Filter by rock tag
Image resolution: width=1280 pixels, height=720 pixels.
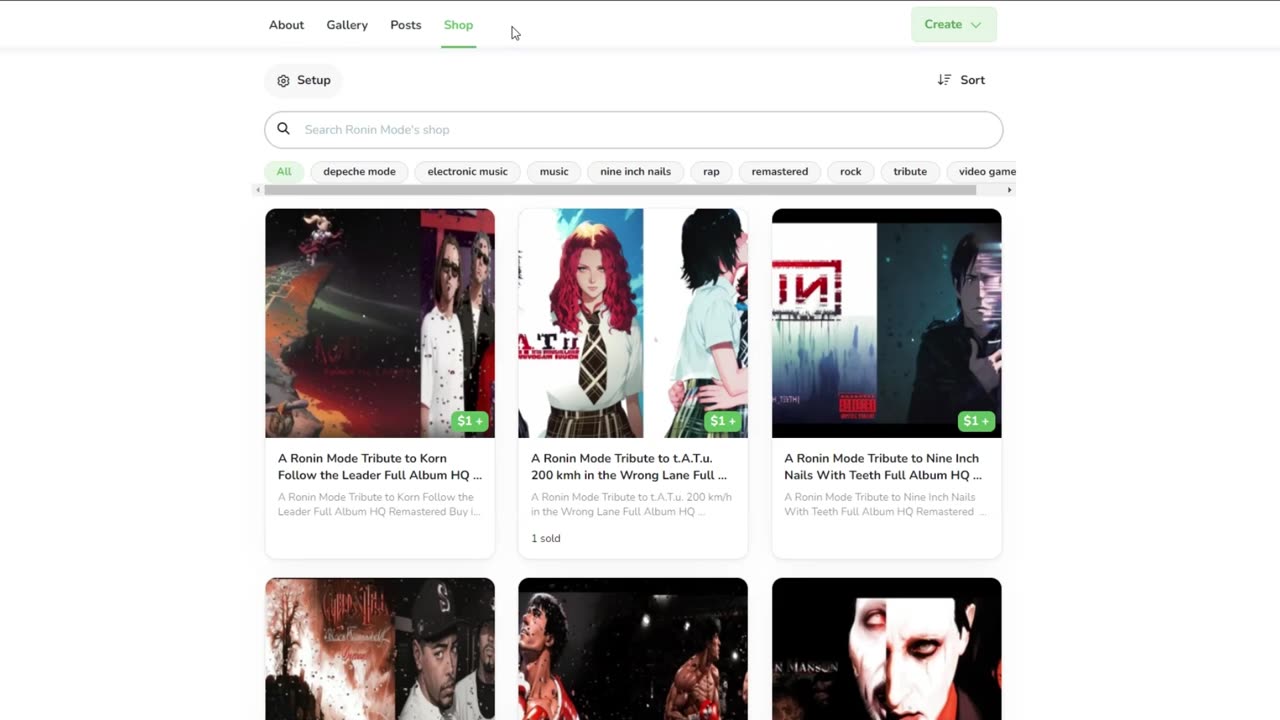850,172
